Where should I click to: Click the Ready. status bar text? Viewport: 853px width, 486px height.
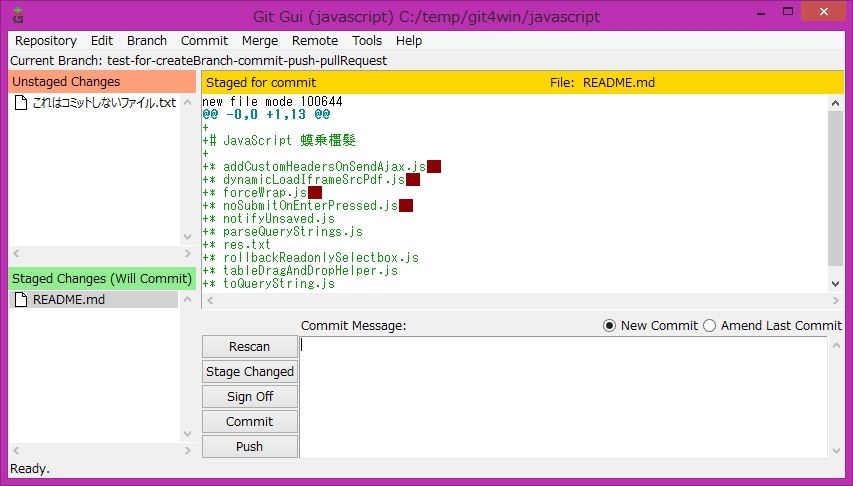pos(30,469)
